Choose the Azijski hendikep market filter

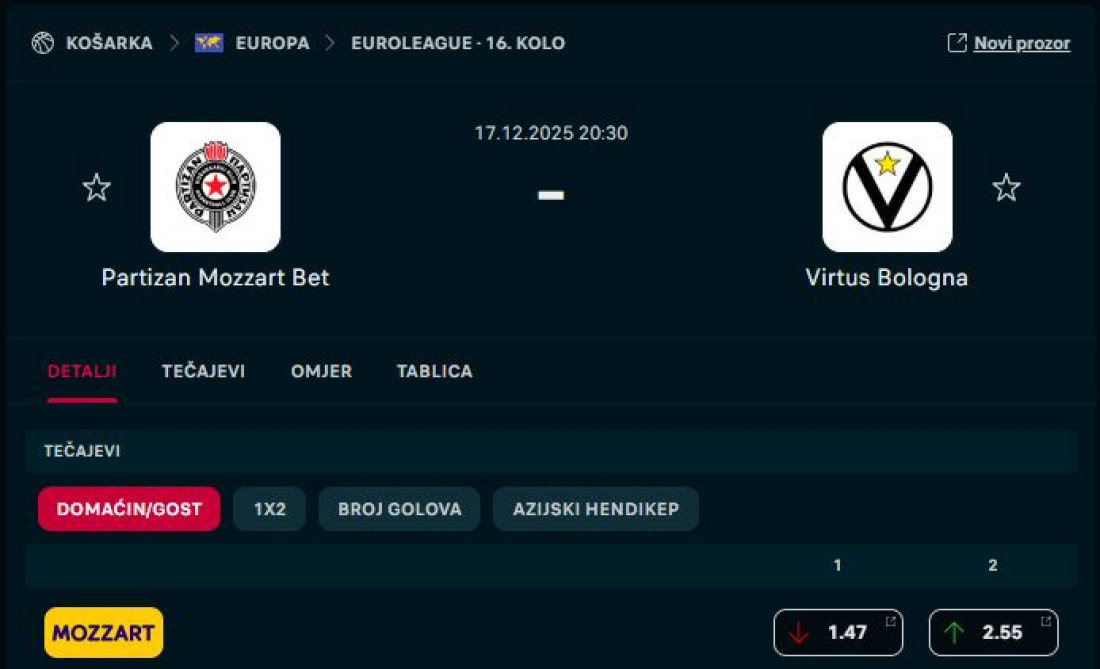coord(596,509)
